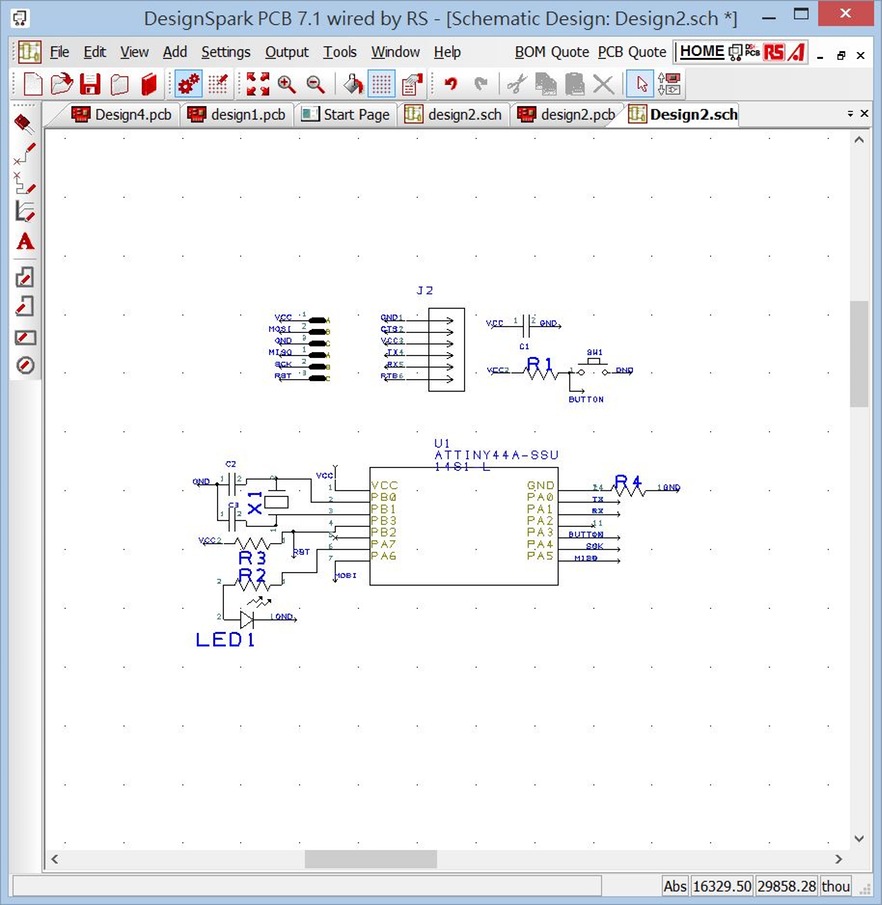Select the Add Circle tool
This screenshot has height=905, width=882.
click(x=25, y=365)
